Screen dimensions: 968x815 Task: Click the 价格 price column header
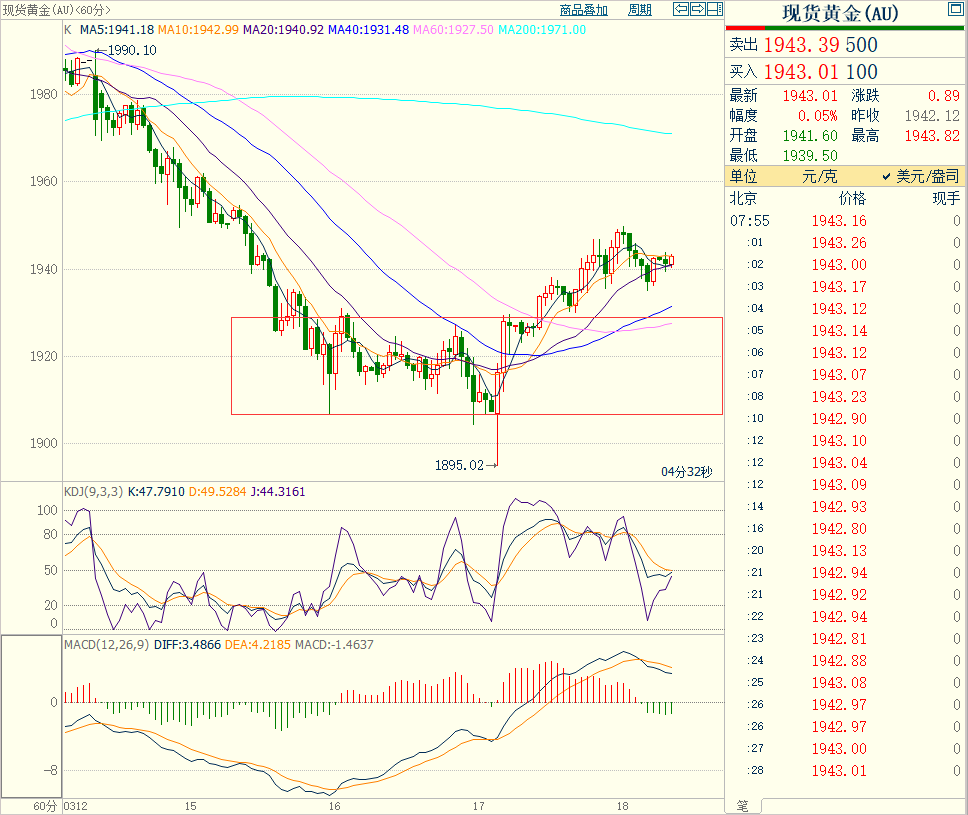click(x=852, y=198)
